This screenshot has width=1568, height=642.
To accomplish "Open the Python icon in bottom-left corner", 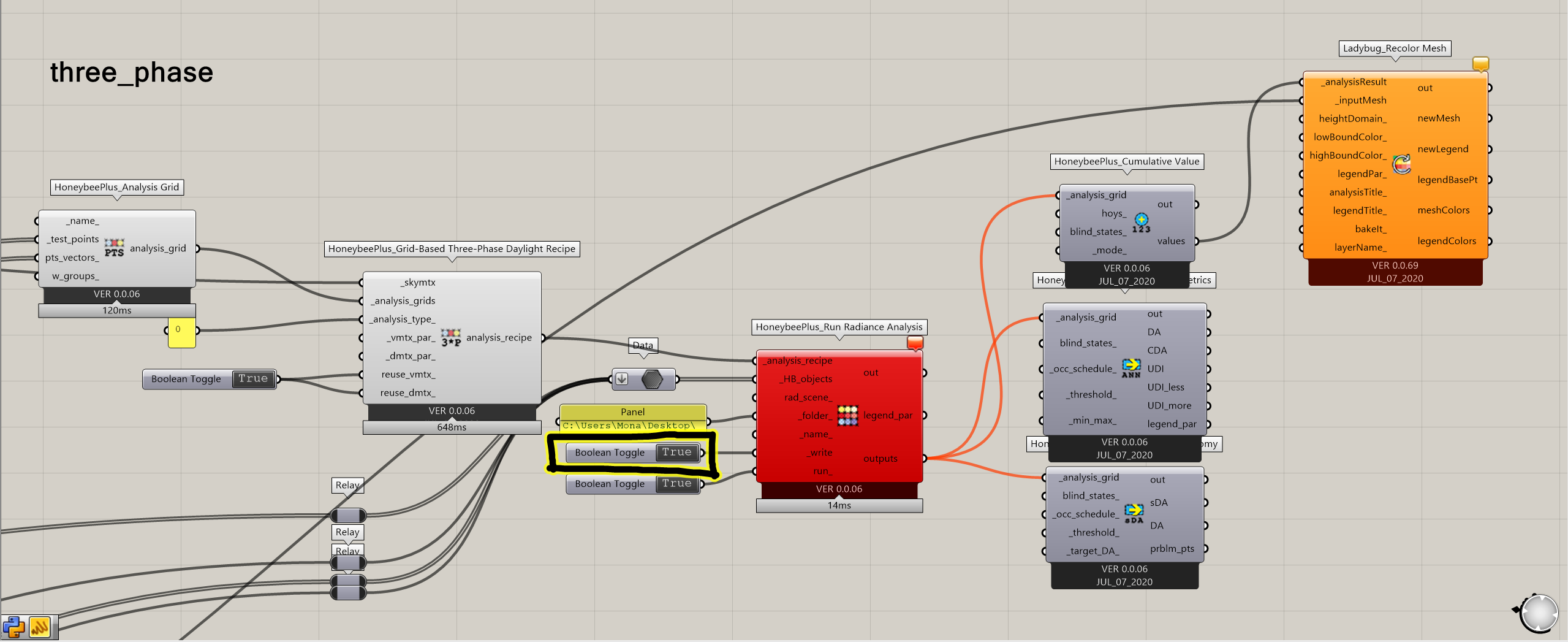I will click(x=13, y=627).
